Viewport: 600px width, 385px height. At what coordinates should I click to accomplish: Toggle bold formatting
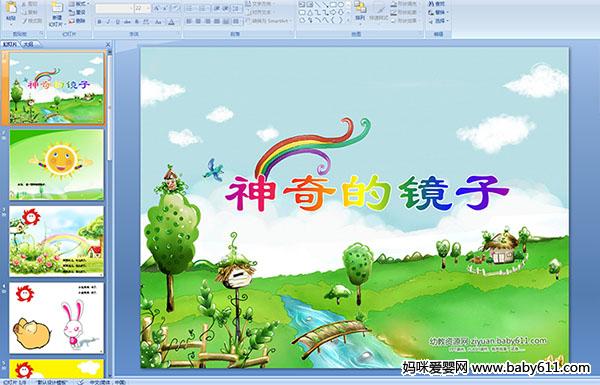[99, 22]
